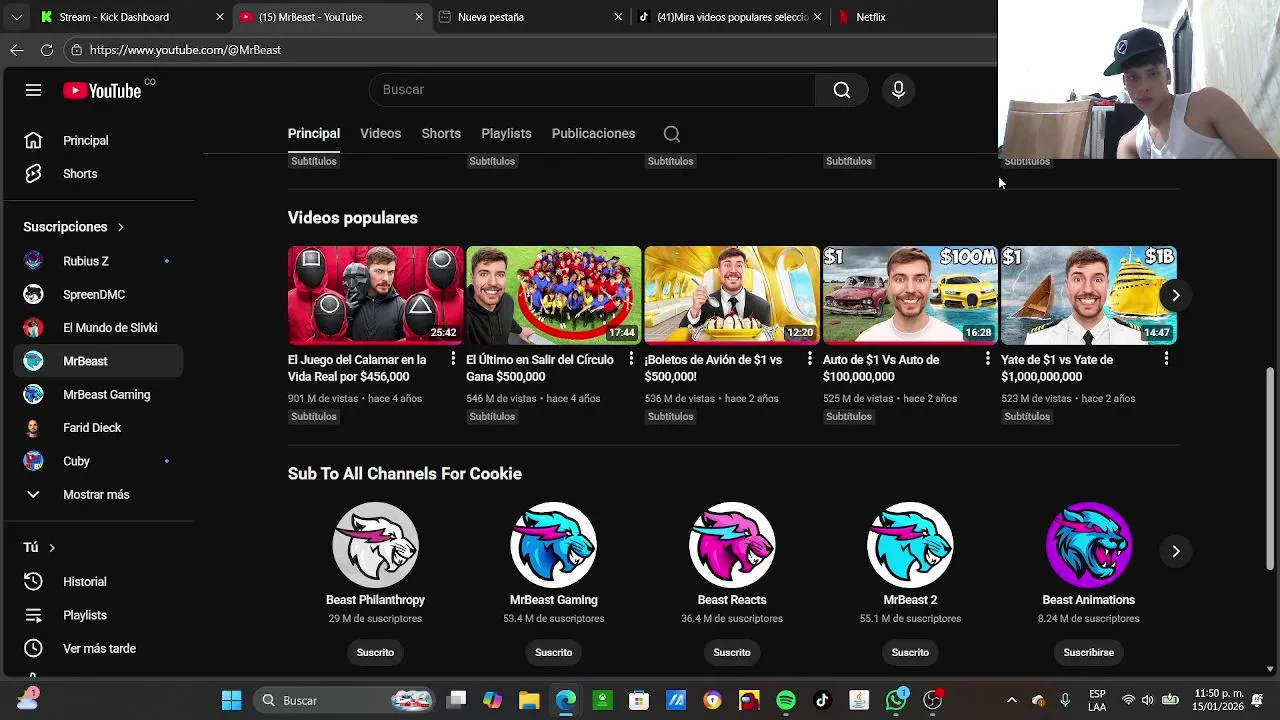
Task: Click the Buscar search field
Action: 592,90
